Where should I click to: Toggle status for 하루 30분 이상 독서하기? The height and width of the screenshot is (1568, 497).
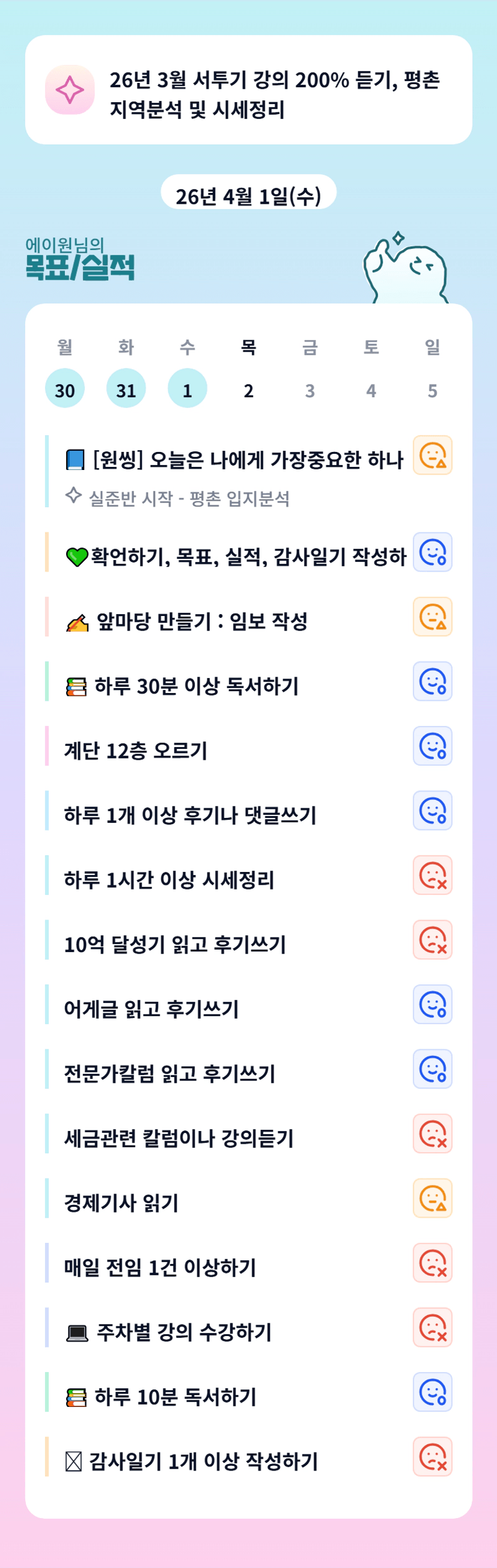(432, 681)
